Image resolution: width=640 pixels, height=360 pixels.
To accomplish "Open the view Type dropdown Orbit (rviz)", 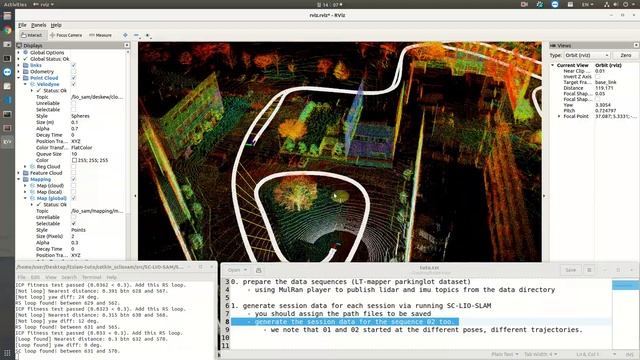I will pyautogui.click(x=587, y=55).
